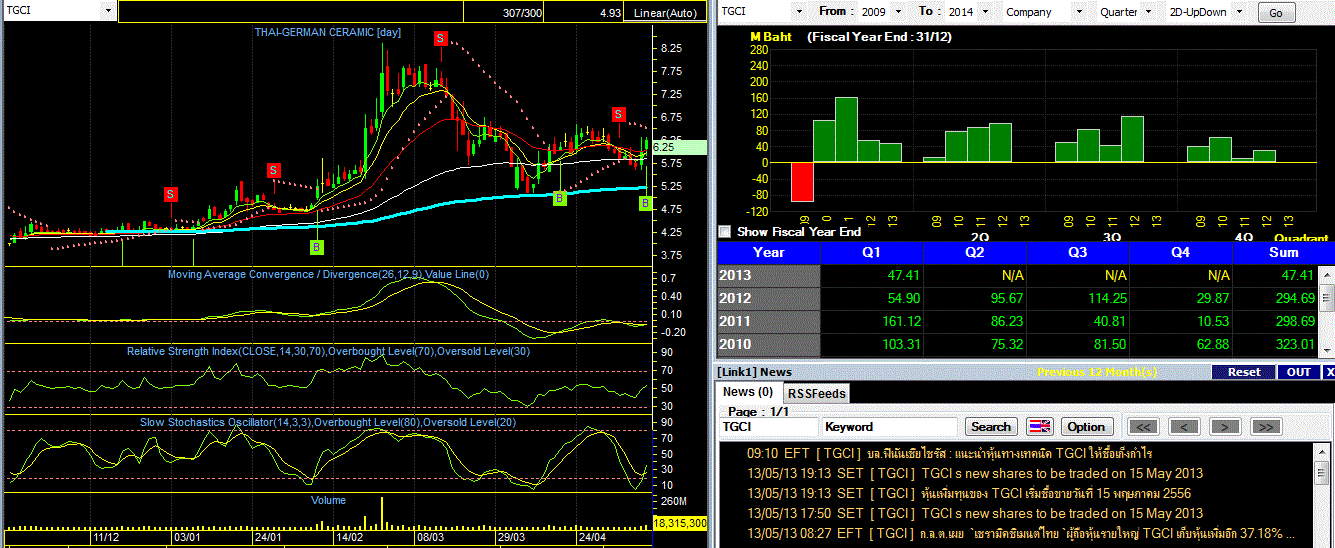
Task: Select the 2010 year row label
Action: pos(768,344)
